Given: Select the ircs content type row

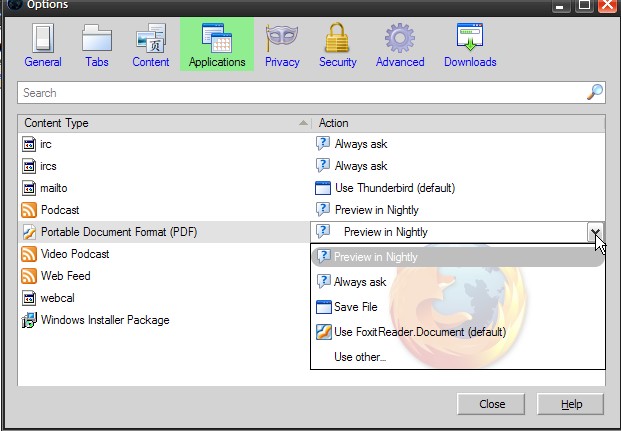Looking at the screenshot, I should 311,166.
